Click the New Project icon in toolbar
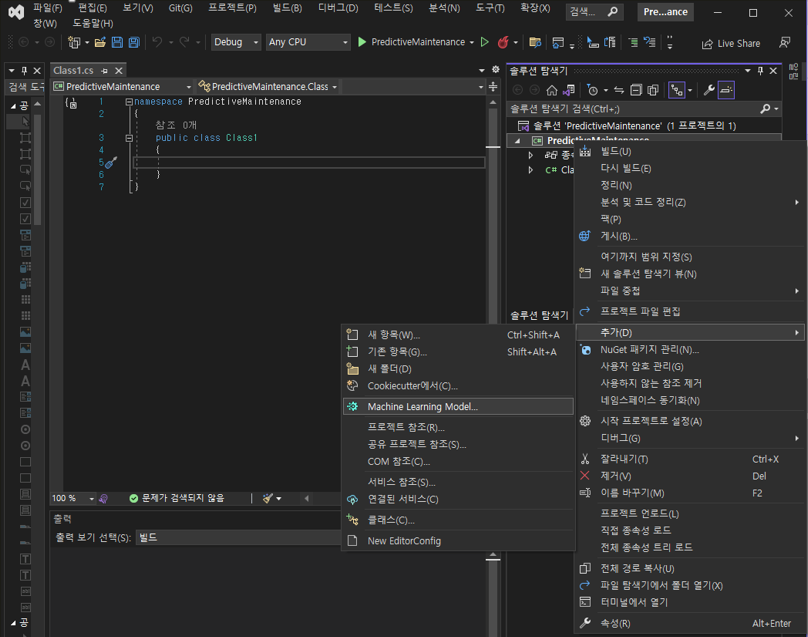The image size is (808, 637). tap(74, 42)
